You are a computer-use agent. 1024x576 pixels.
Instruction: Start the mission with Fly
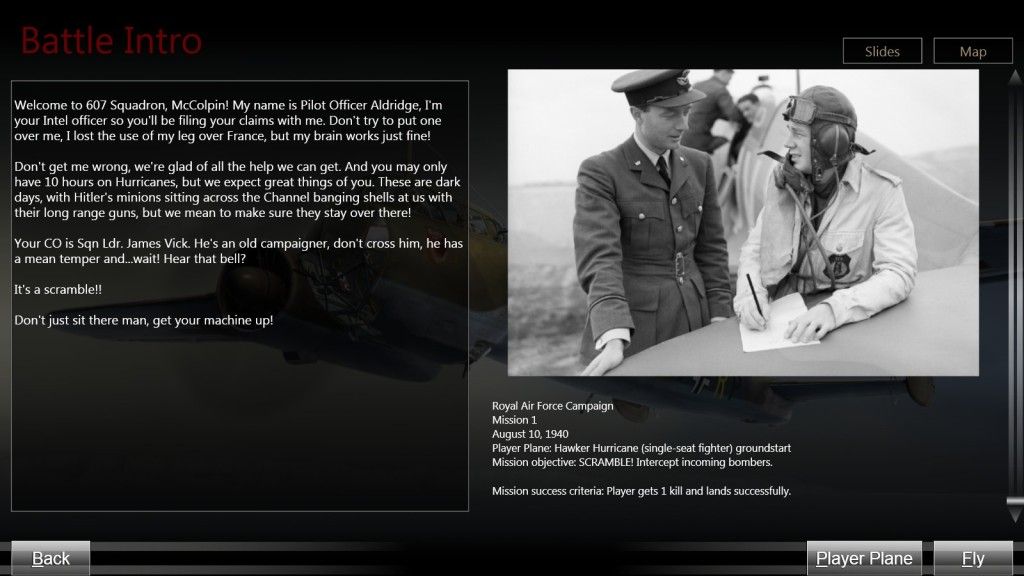pyautogui.click(x=972, y=558)
